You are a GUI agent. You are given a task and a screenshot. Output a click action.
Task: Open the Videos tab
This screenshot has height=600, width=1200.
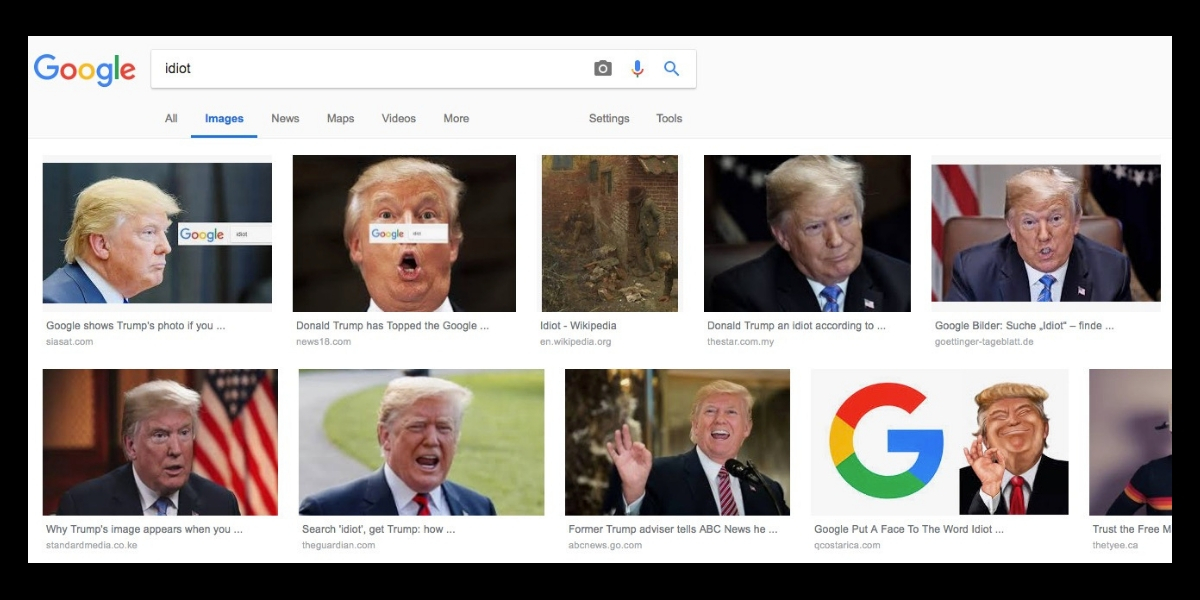tap(398, 118)
